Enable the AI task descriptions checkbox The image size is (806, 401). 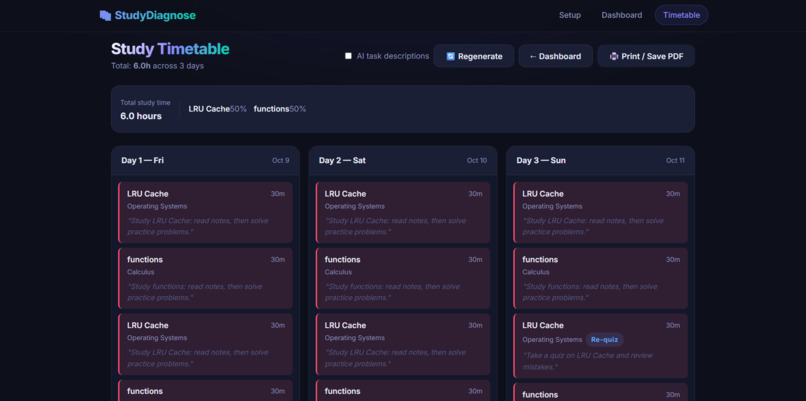[349, 56]
